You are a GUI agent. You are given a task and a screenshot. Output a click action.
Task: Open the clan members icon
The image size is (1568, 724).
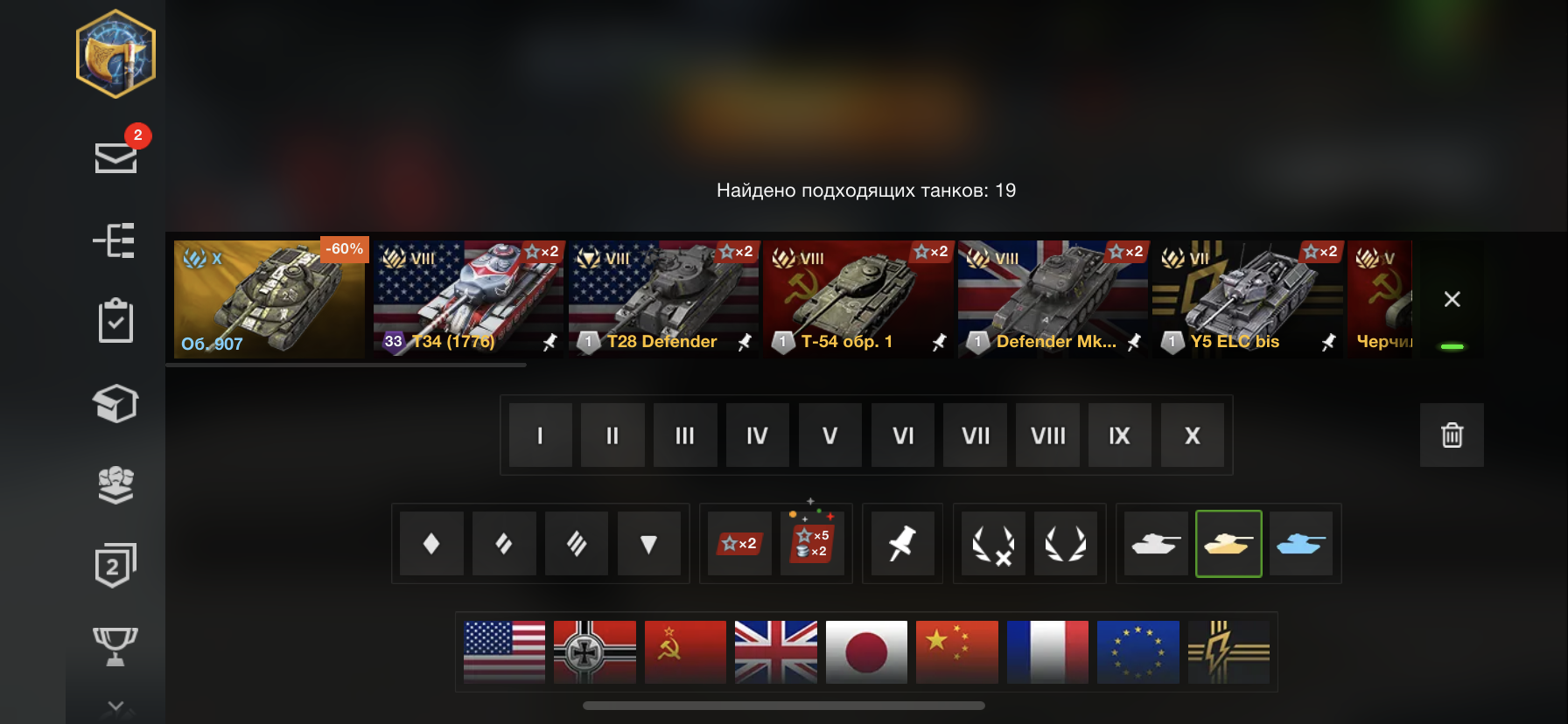tap(115, 484)
